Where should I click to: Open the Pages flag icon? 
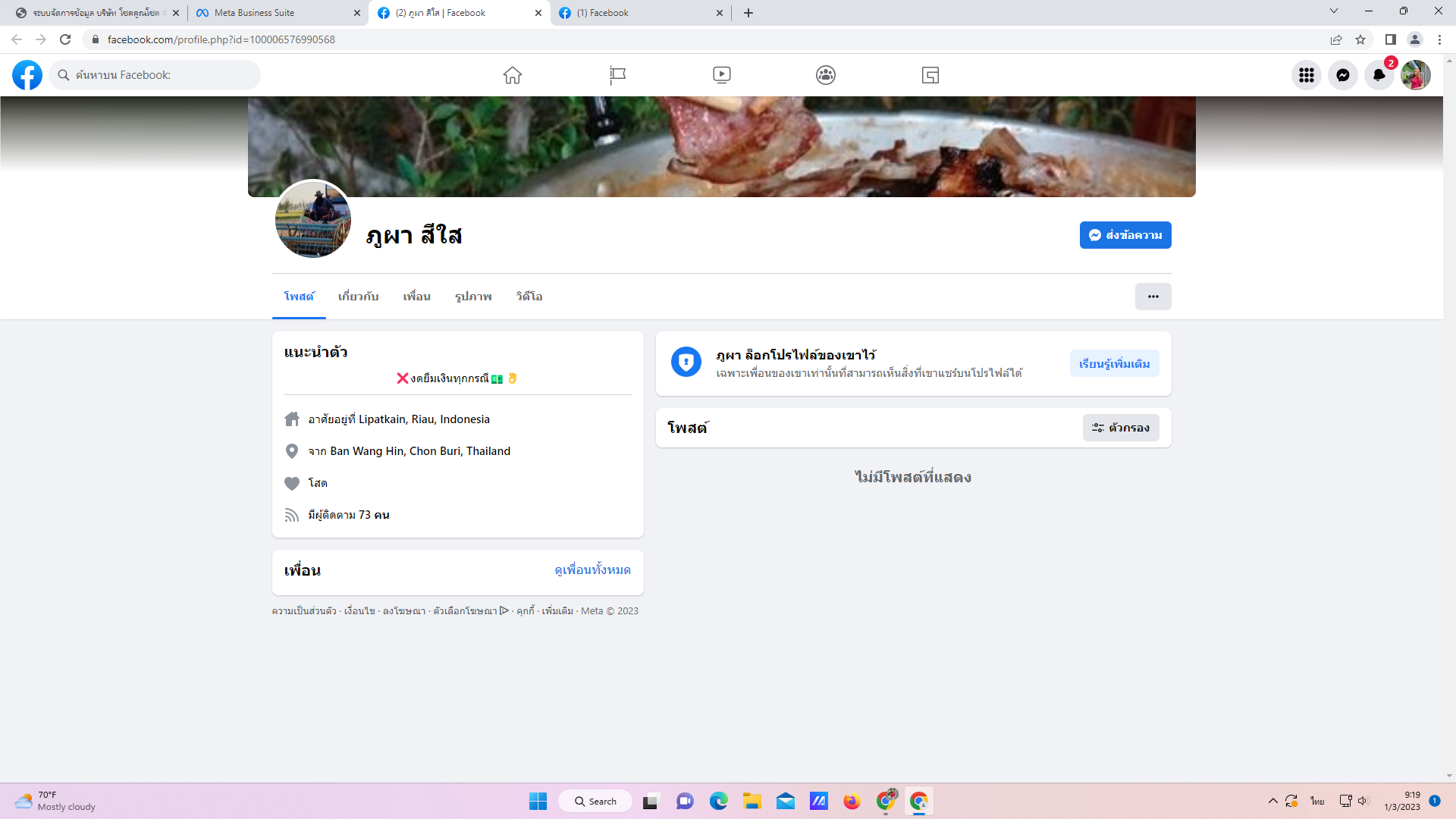pos(617,75)
